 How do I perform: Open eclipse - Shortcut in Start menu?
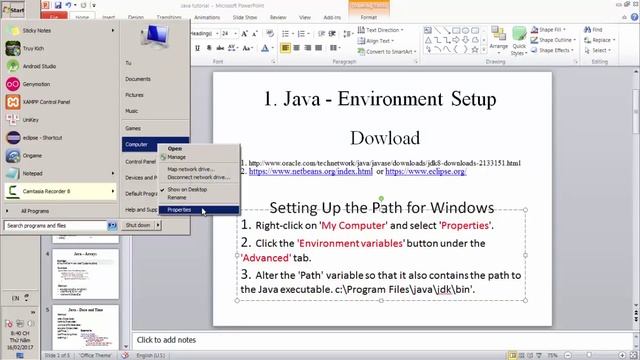pos(60,138)
